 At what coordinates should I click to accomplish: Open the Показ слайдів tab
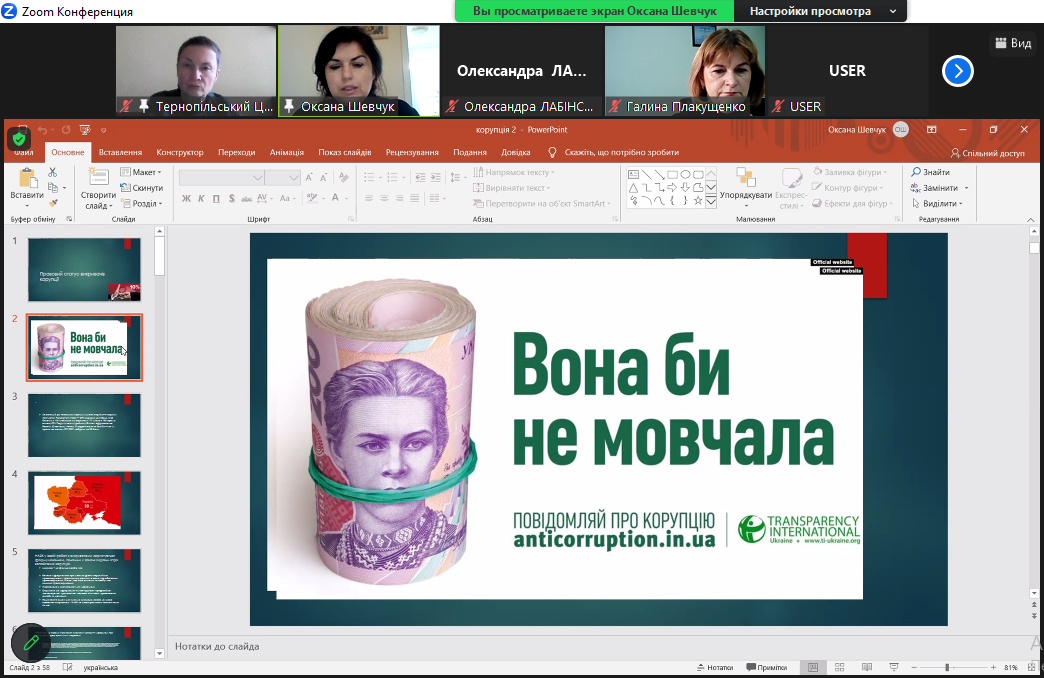345,153
